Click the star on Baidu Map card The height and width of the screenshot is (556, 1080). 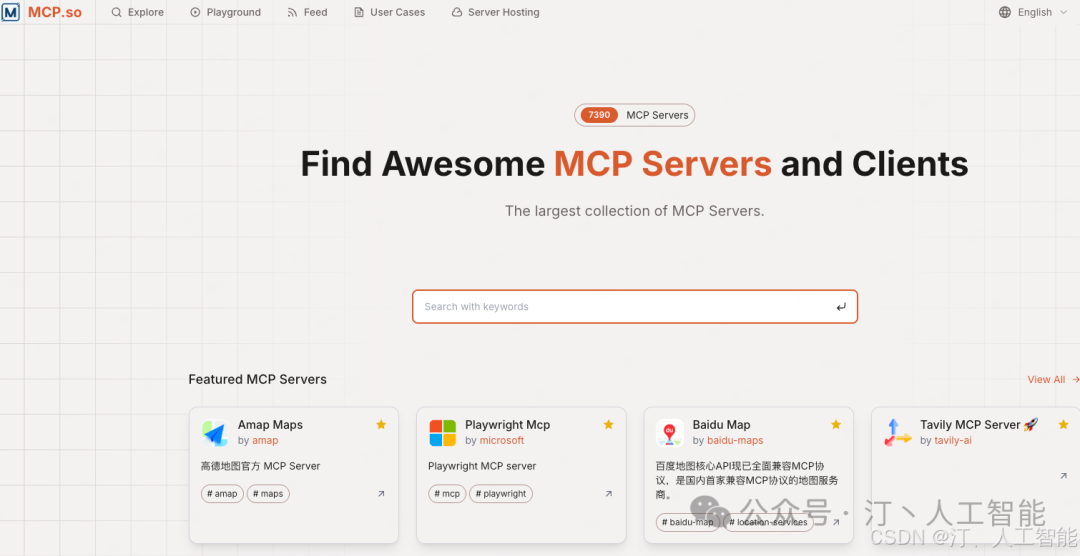pyautogui.click(x=835, y=424)
